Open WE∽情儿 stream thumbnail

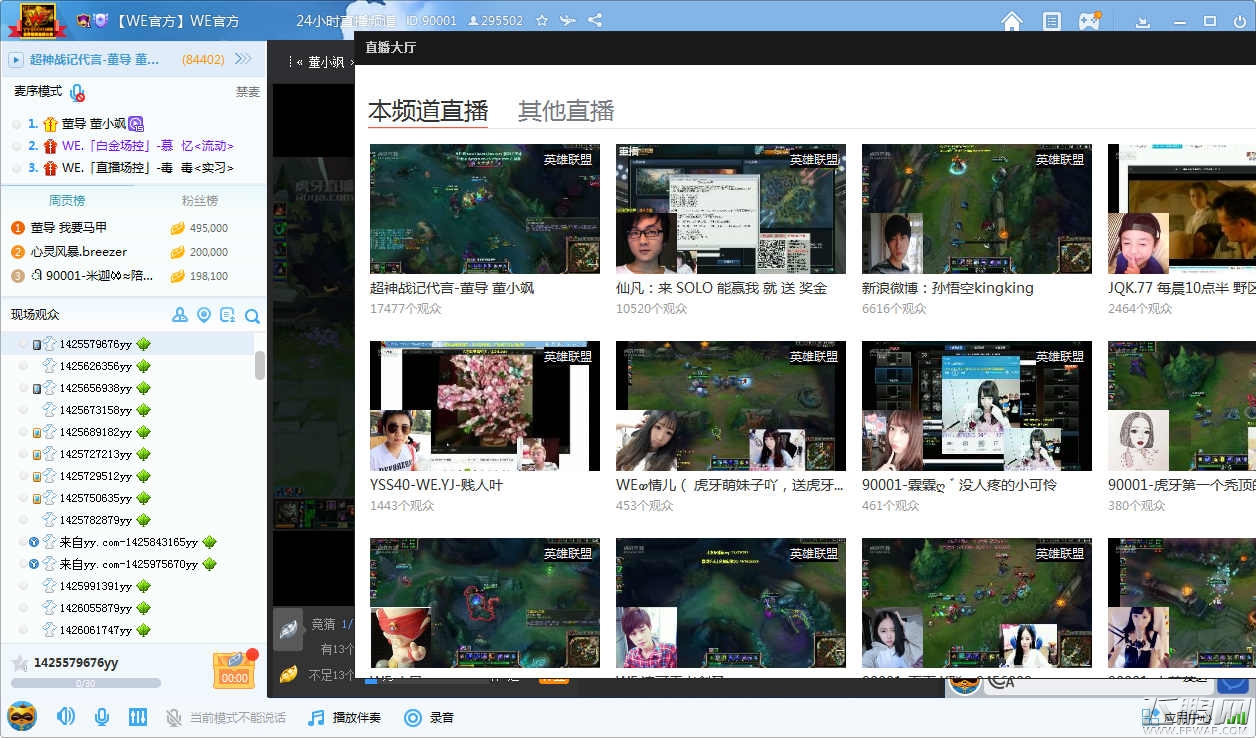731,406
